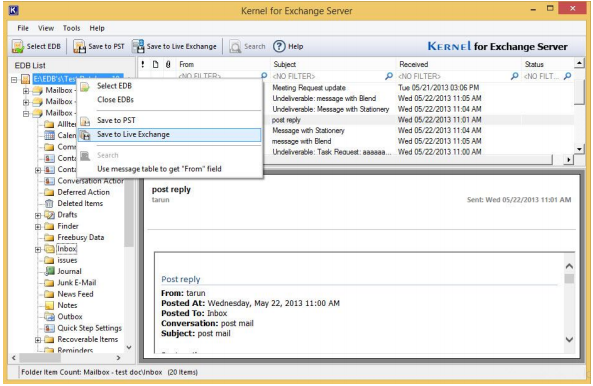Screen dimensions: 593x386
Task: Click the Deleted Items trash icon
Action: pyautogui.click(x=49, y=203)
